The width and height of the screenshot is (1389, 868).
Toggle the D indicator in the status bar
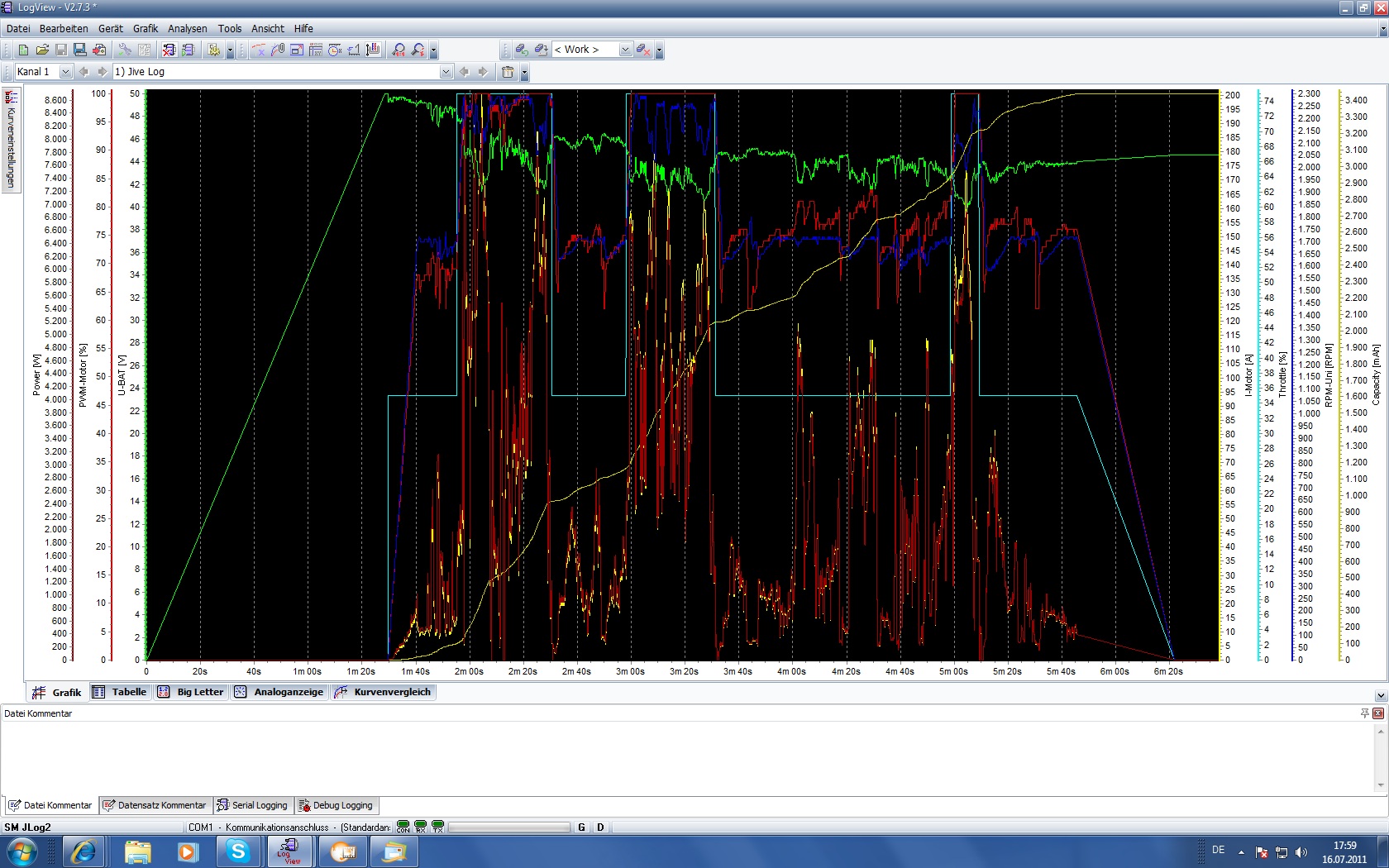click(600, 827)
